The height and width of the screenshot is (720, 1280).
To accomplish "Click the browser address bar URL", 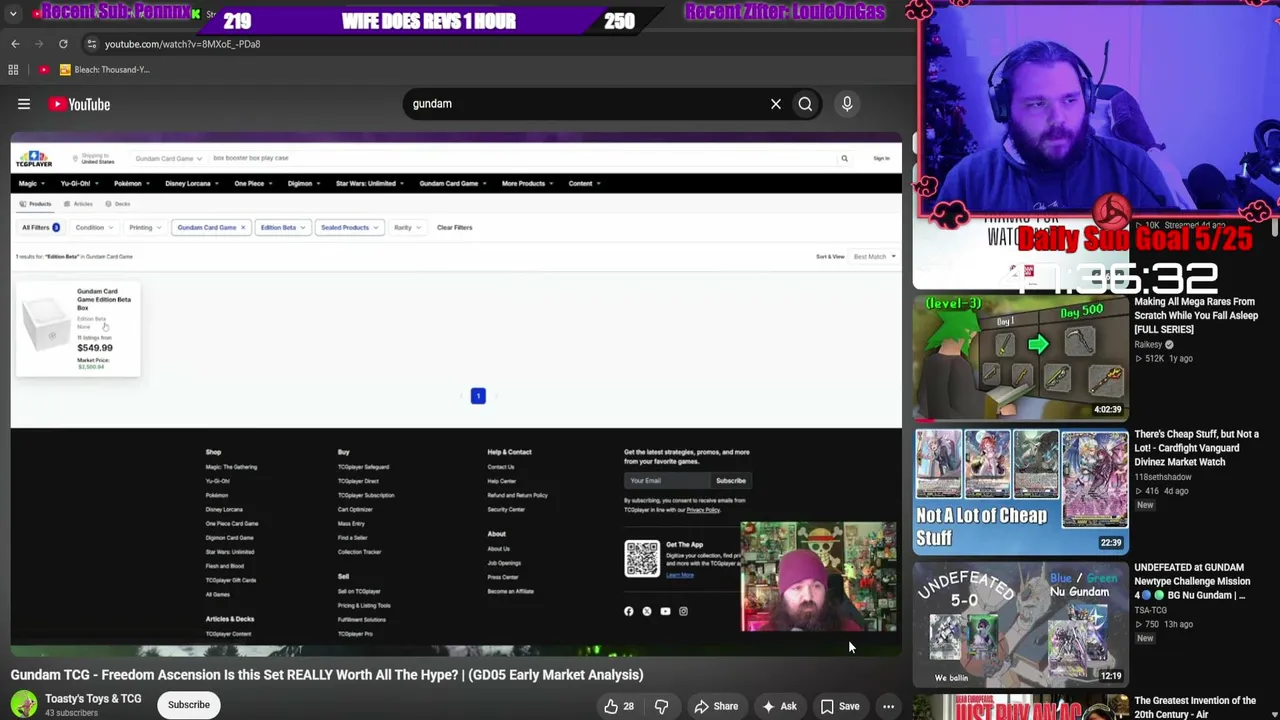I will pos(182,44).
